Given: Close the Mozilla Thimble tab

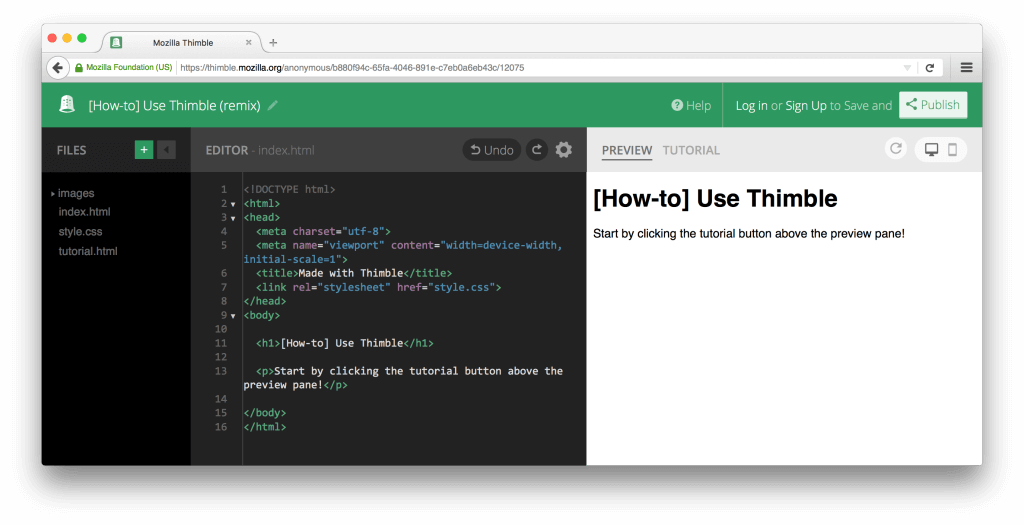Looking at the screenshot, I should [x=249, y=42].
